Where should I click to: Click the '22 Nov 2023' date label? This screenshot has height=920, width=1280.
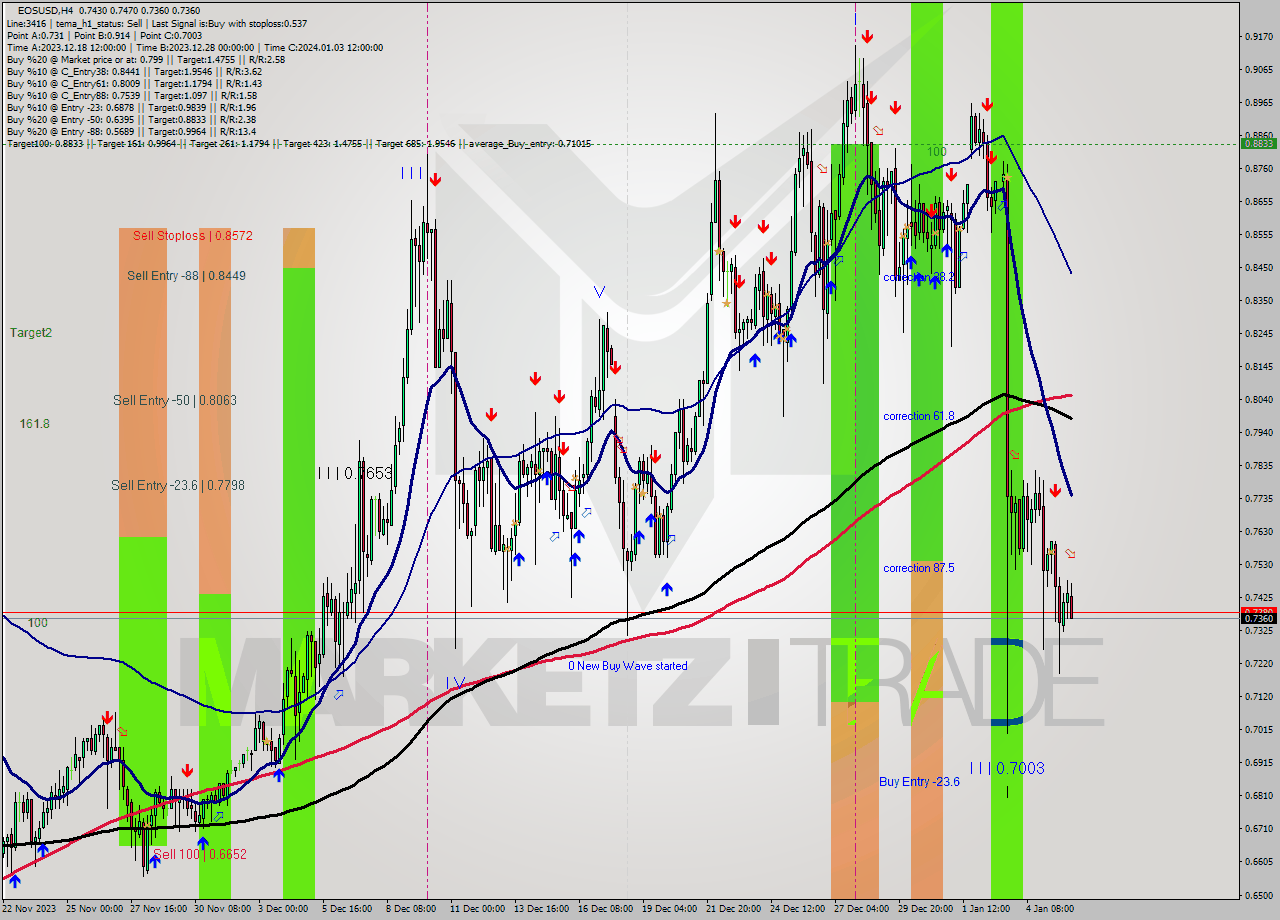click(x=30, y=909)
